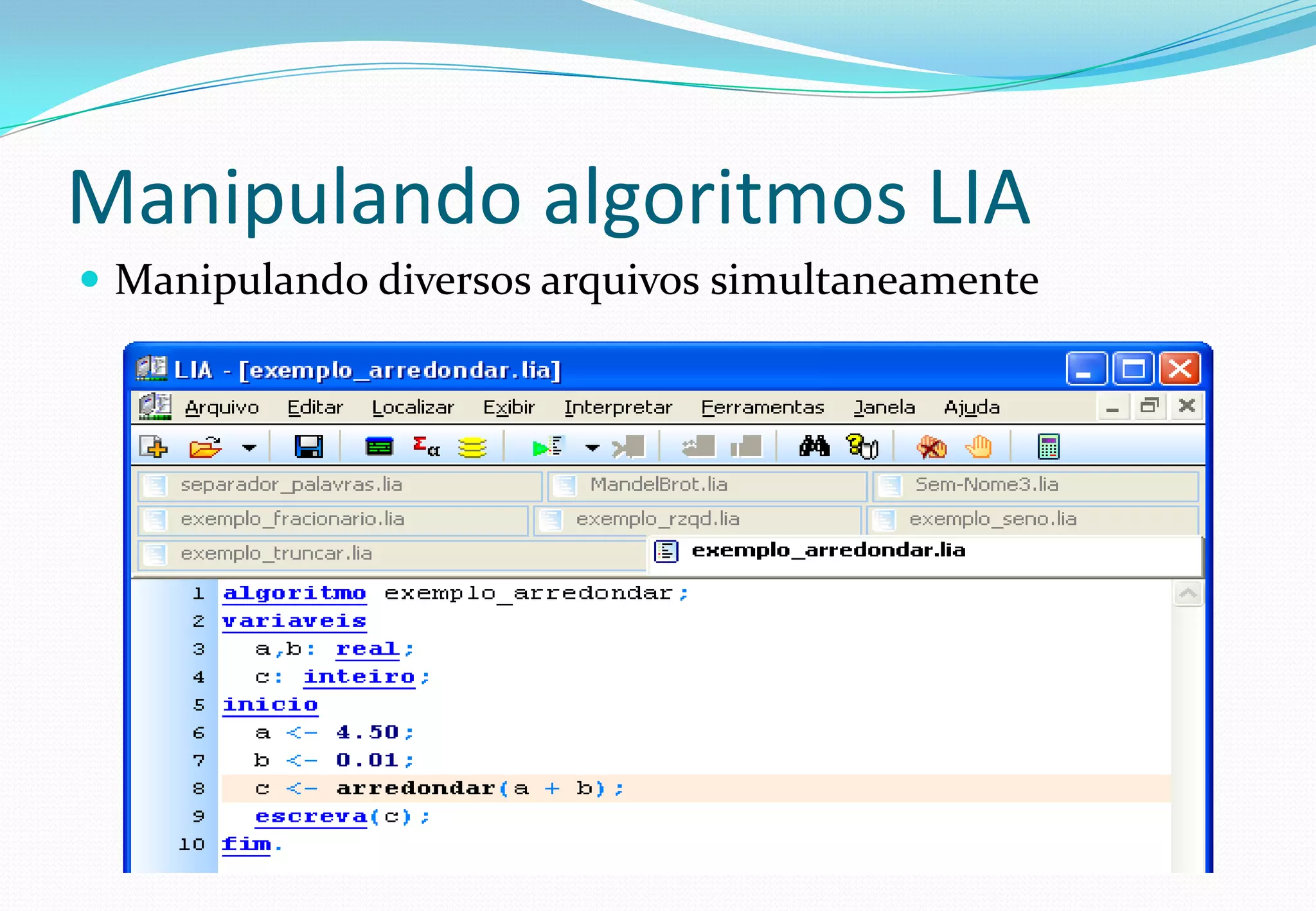Expand the Open file dropdown arrow

[249, 447]
